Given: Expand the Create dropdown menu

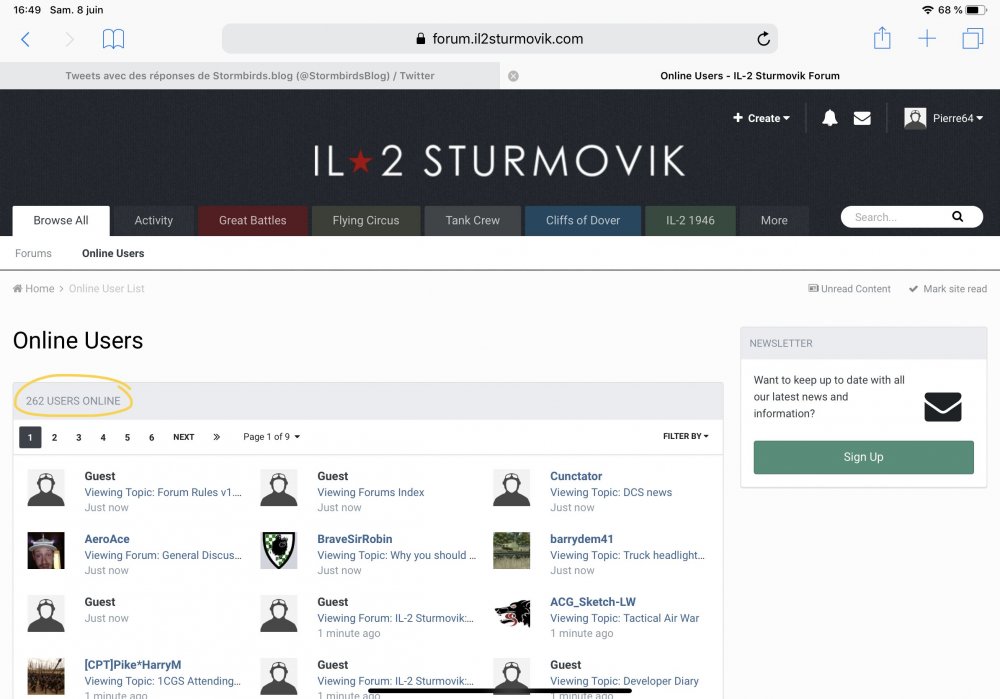Looking at the screenshot, I should 761,118.
